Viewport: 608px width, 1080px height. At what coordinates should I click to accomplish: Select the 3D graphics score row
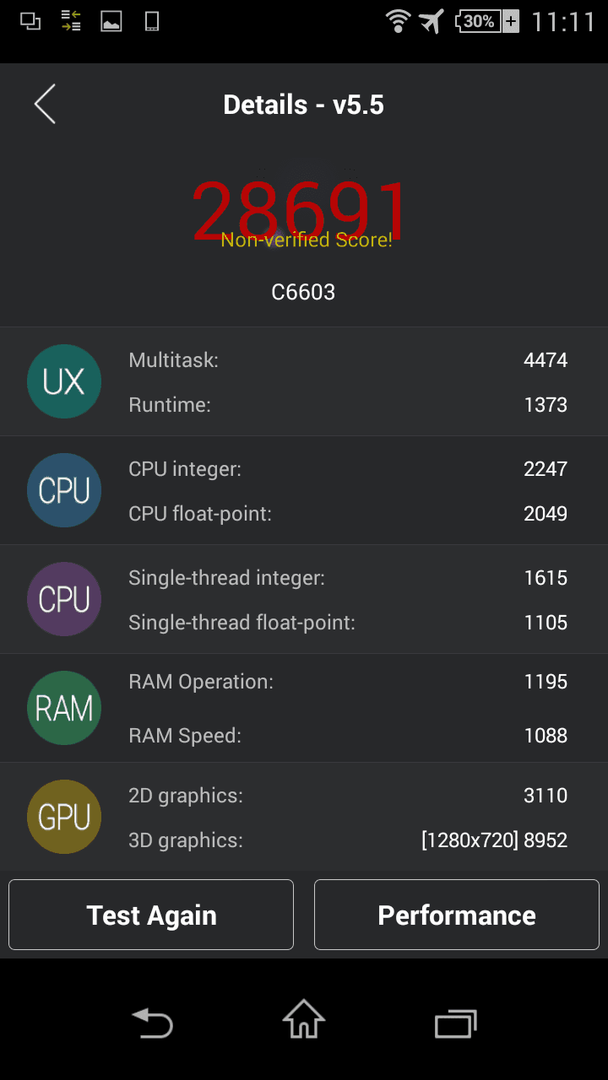coord(348,840)
